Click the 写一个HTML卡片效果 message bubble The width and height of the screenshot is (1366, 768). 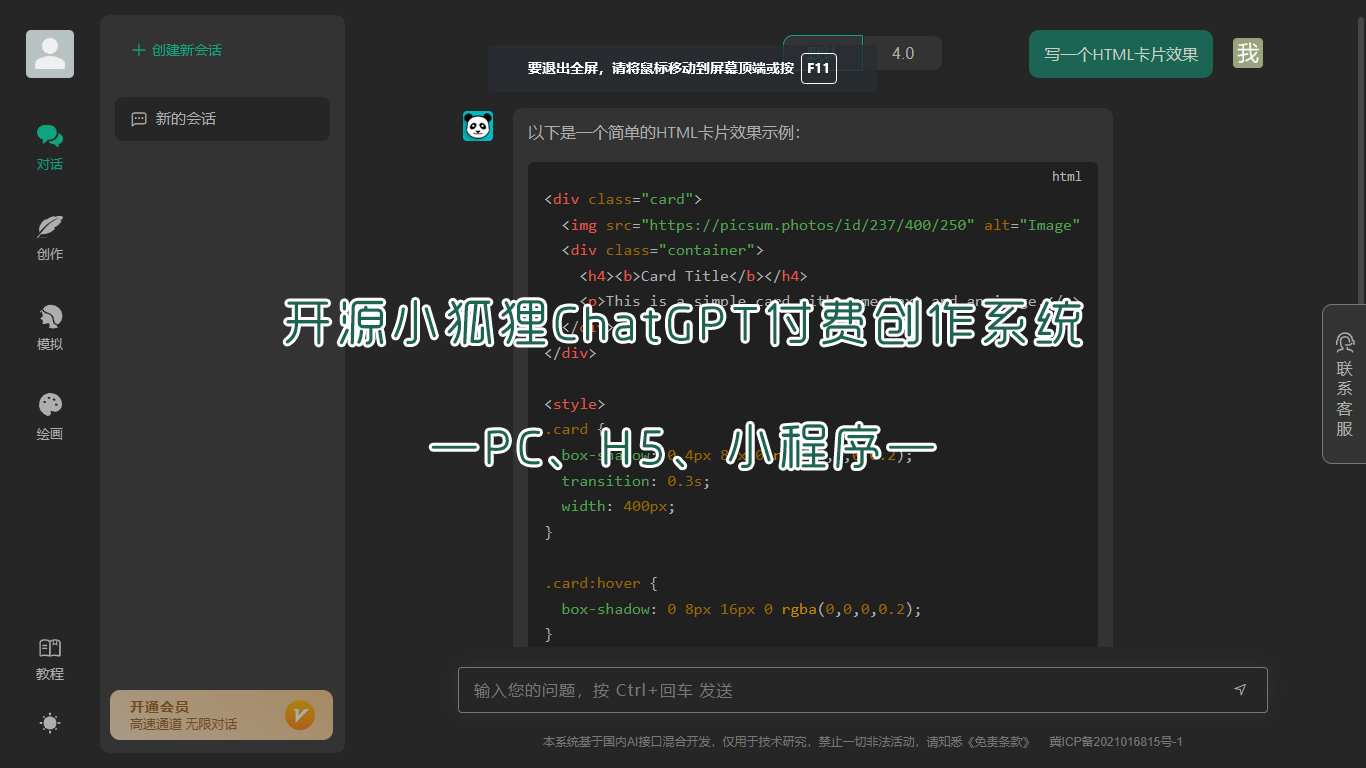tap(1121, 54)
